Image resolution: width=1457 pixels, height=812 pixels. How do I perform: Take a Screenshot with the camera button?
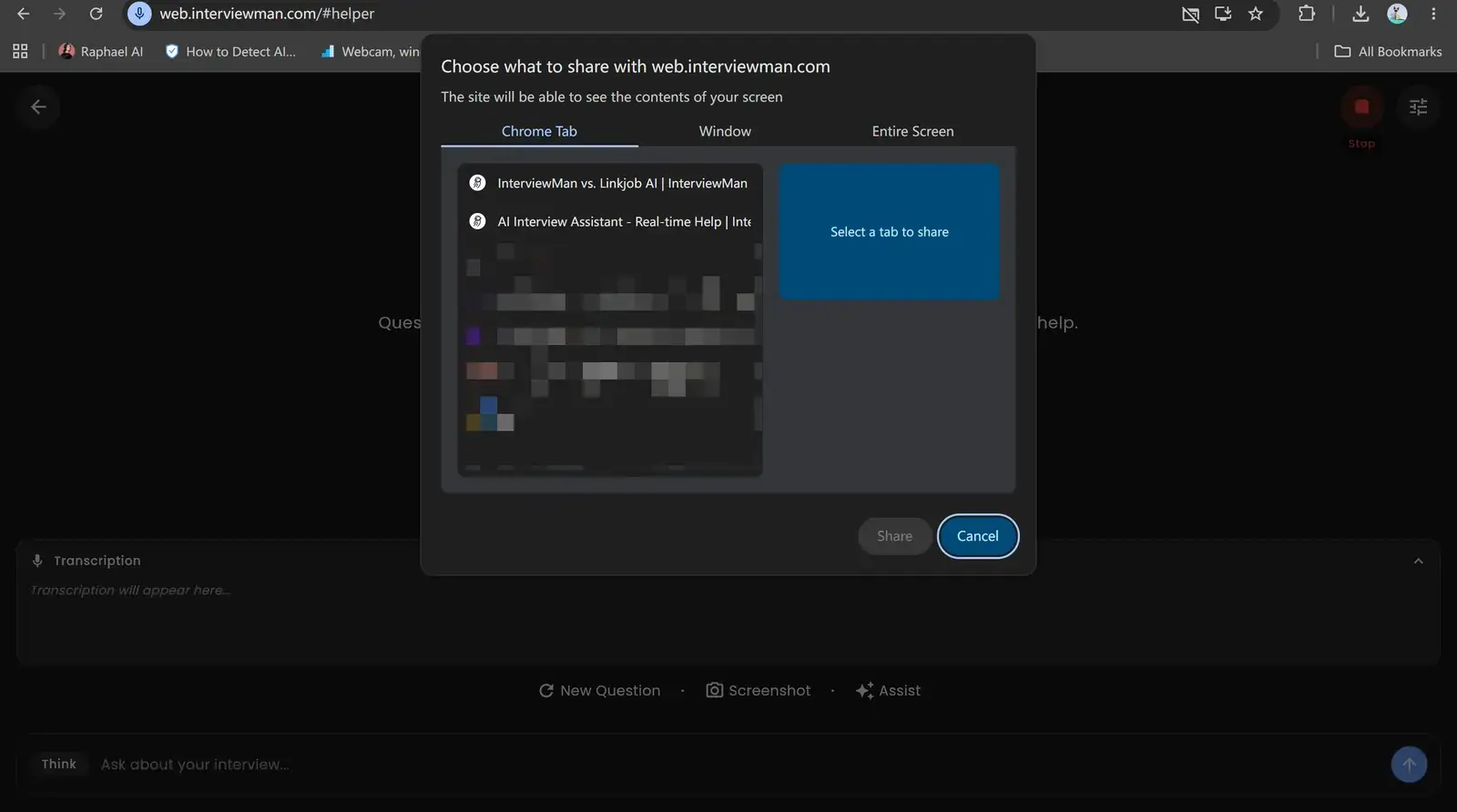point(758,691)
